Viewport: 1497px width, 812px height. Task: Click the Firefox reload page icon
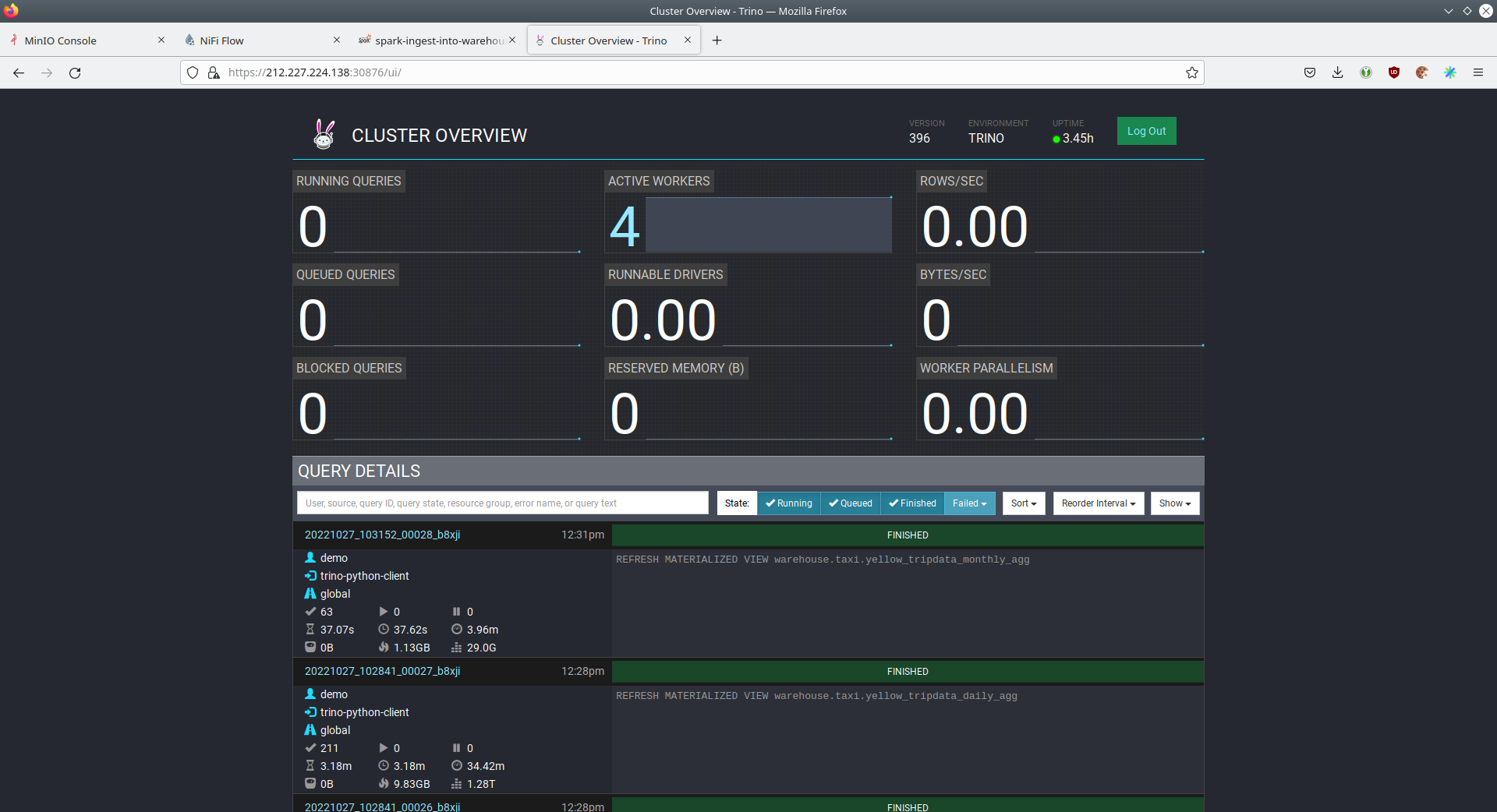click(x=75, y=72)
